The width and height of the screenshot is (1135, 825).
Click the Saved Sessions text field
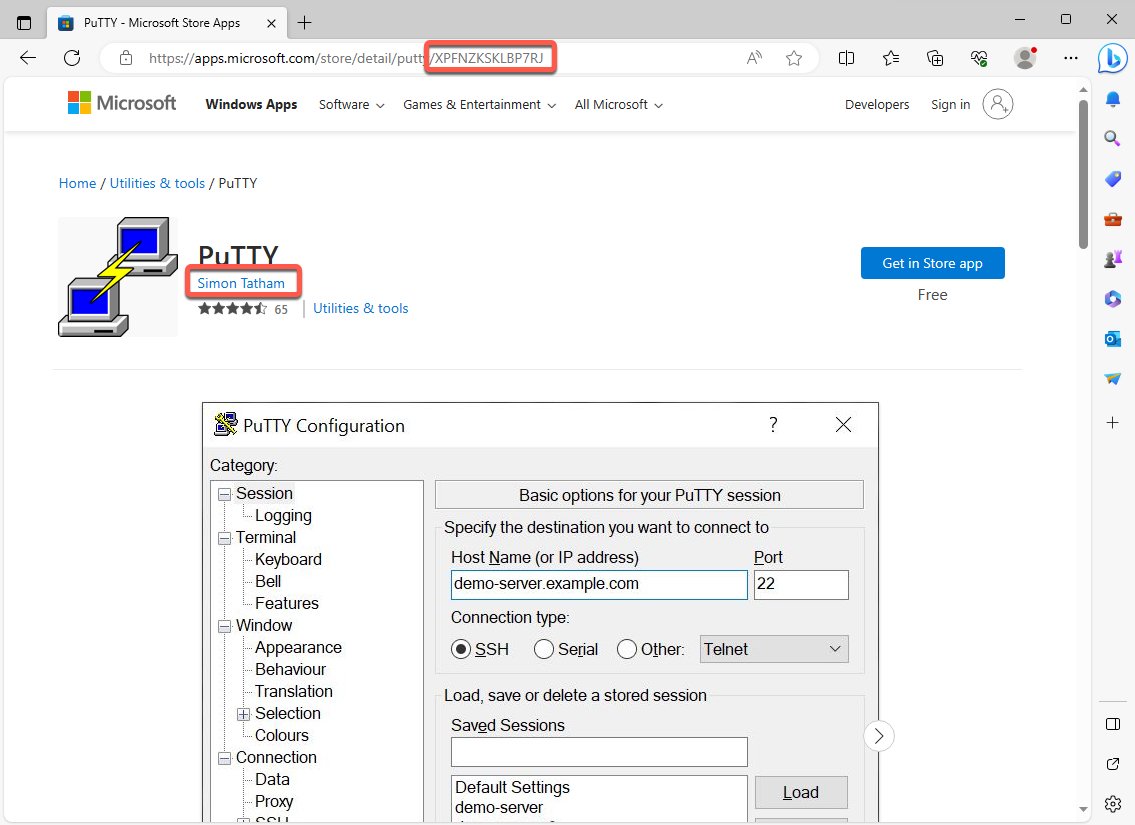point(599,752)
